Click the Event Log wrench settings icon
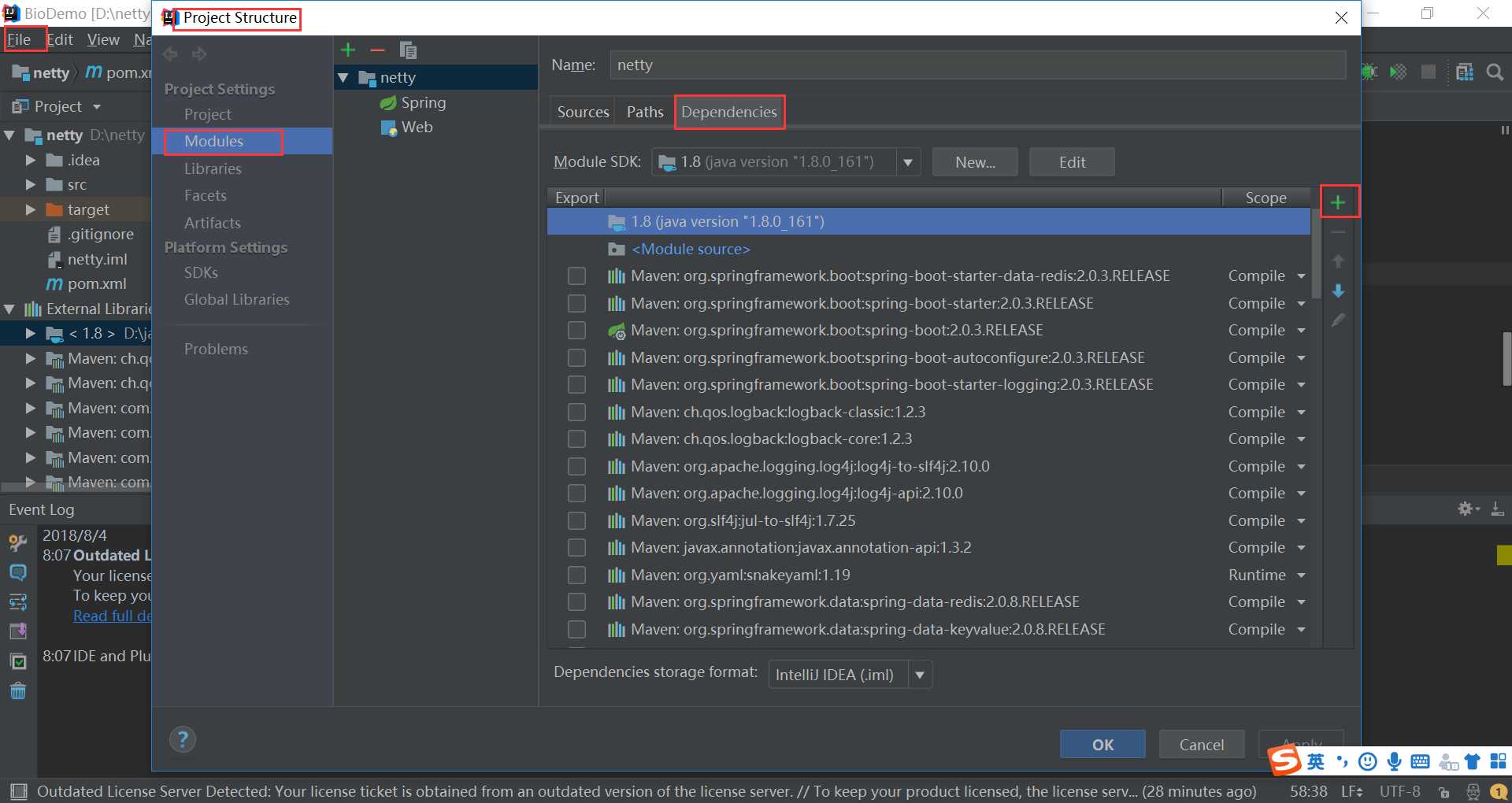The height and width of the screenshot is (803, 1512). [17, 542]
